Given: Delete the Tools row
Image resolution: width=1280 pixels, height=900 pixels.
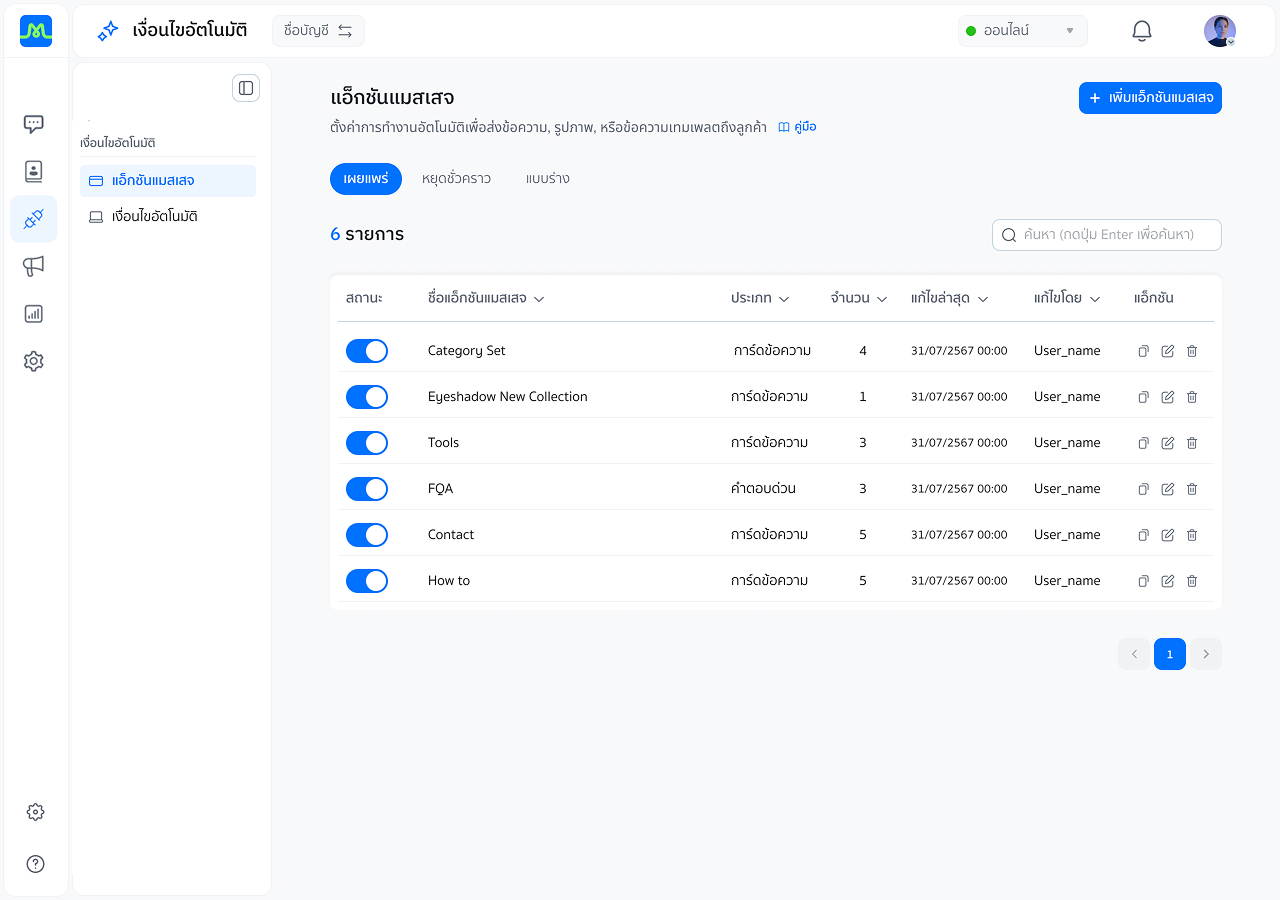Looking at the screenshot, I should point(1192,443).
